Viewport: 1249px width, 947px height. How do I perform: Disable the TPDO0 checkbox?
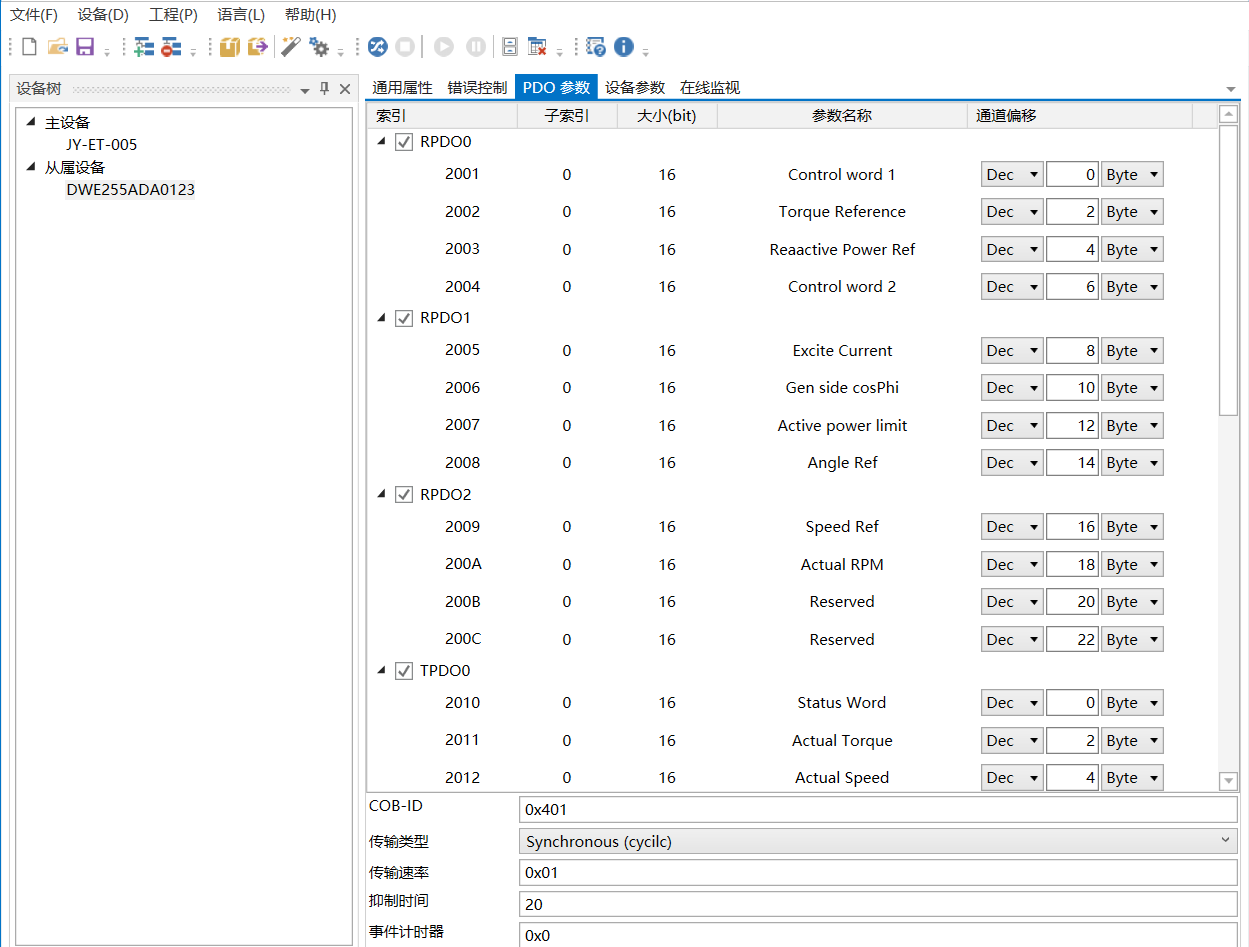(404, 671)
